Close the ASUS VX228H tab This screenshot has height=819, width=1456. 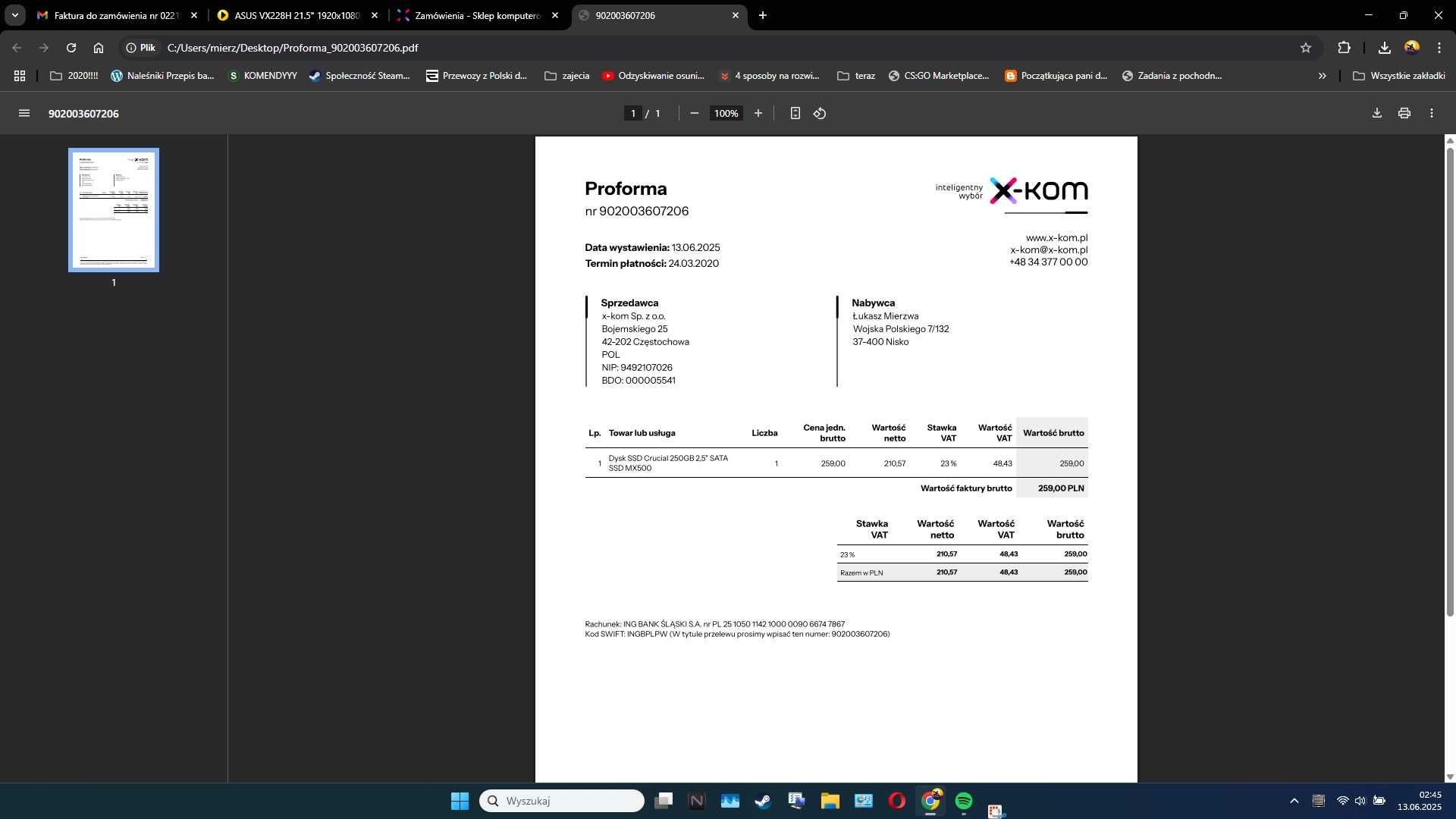coord(375,15)
